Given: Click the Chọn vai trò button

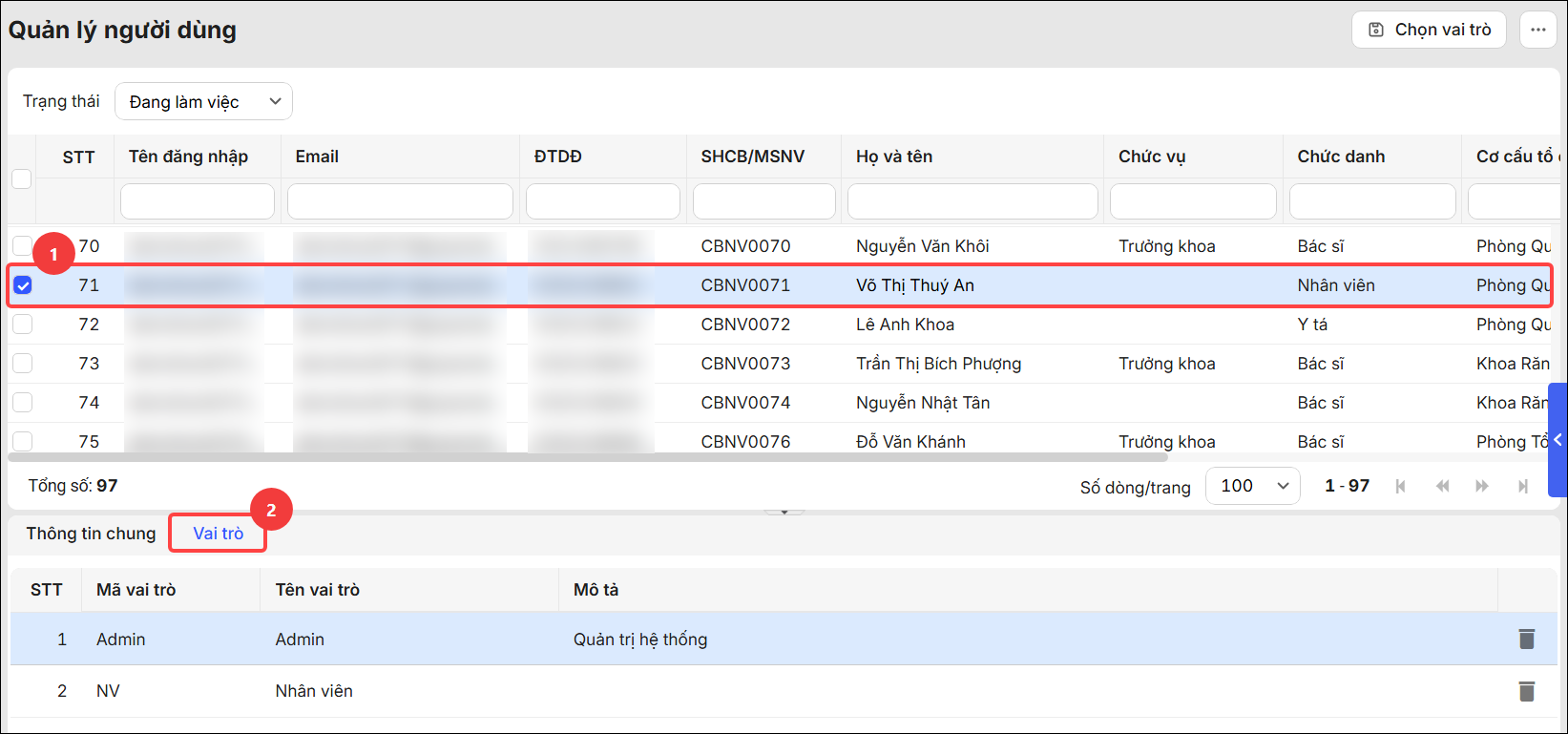Looking at the screenshot, I should tap(1429, 30).
